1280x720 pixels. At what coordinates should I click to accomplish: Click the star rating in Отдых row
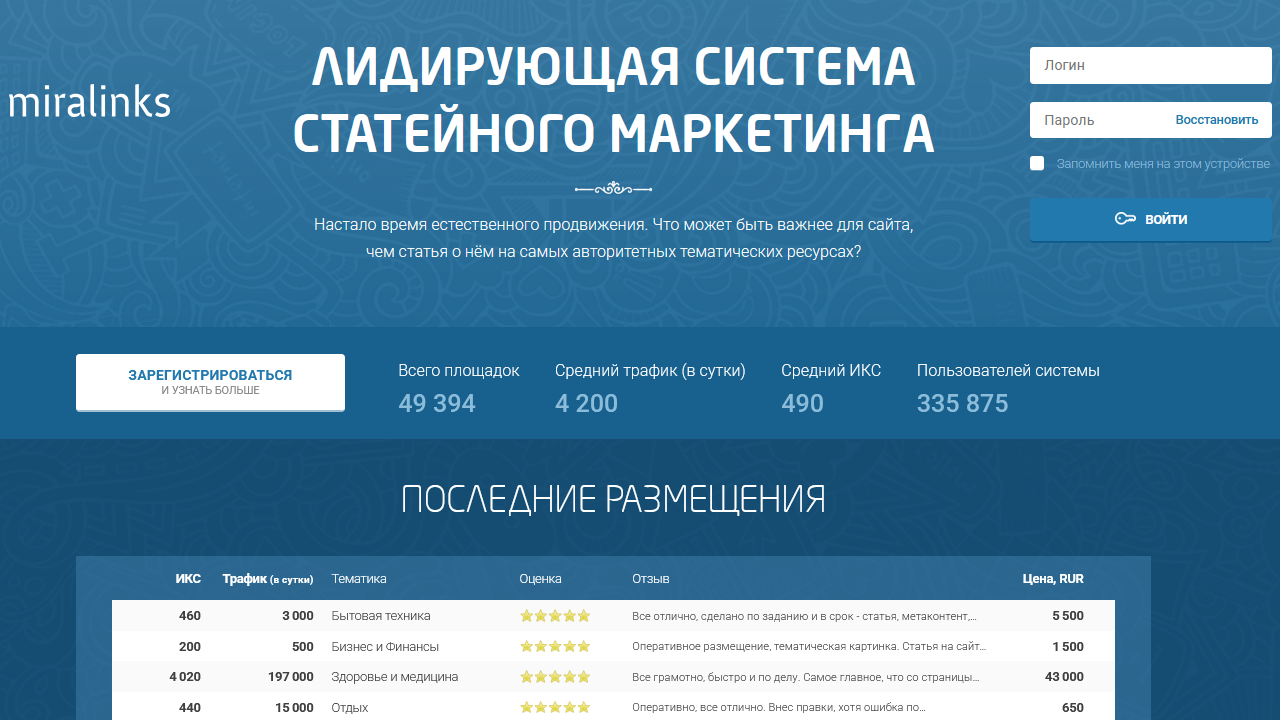[x=555, y=708]
